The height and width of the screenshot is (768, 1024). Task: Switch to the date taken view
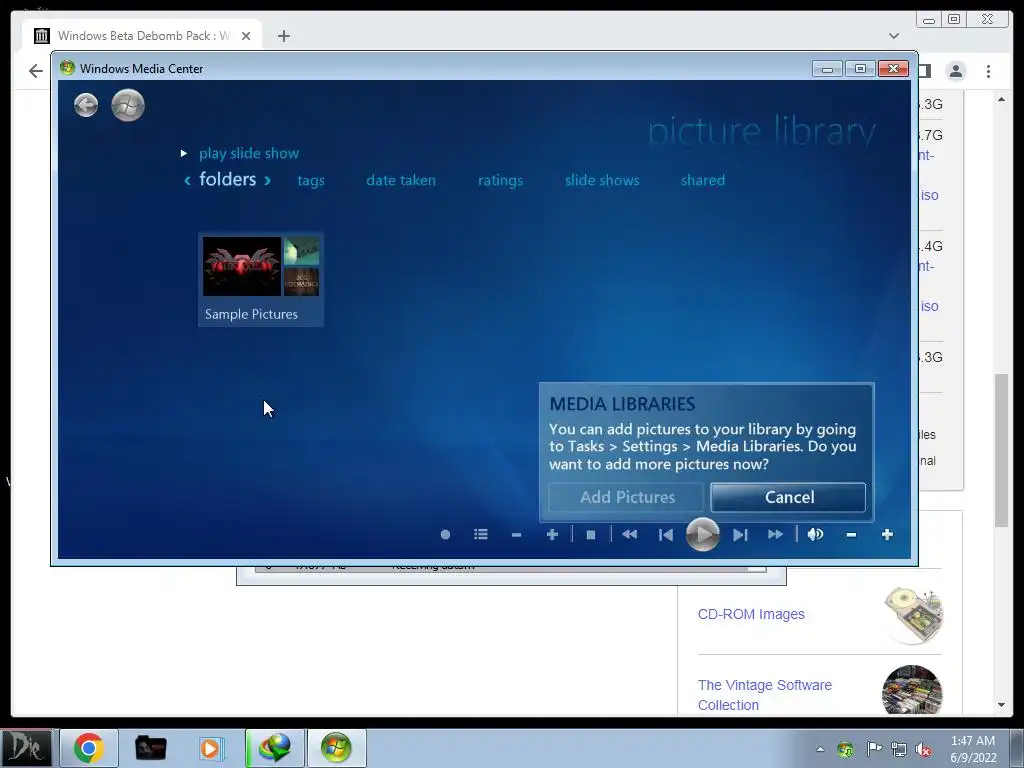[x=400, y=180]
